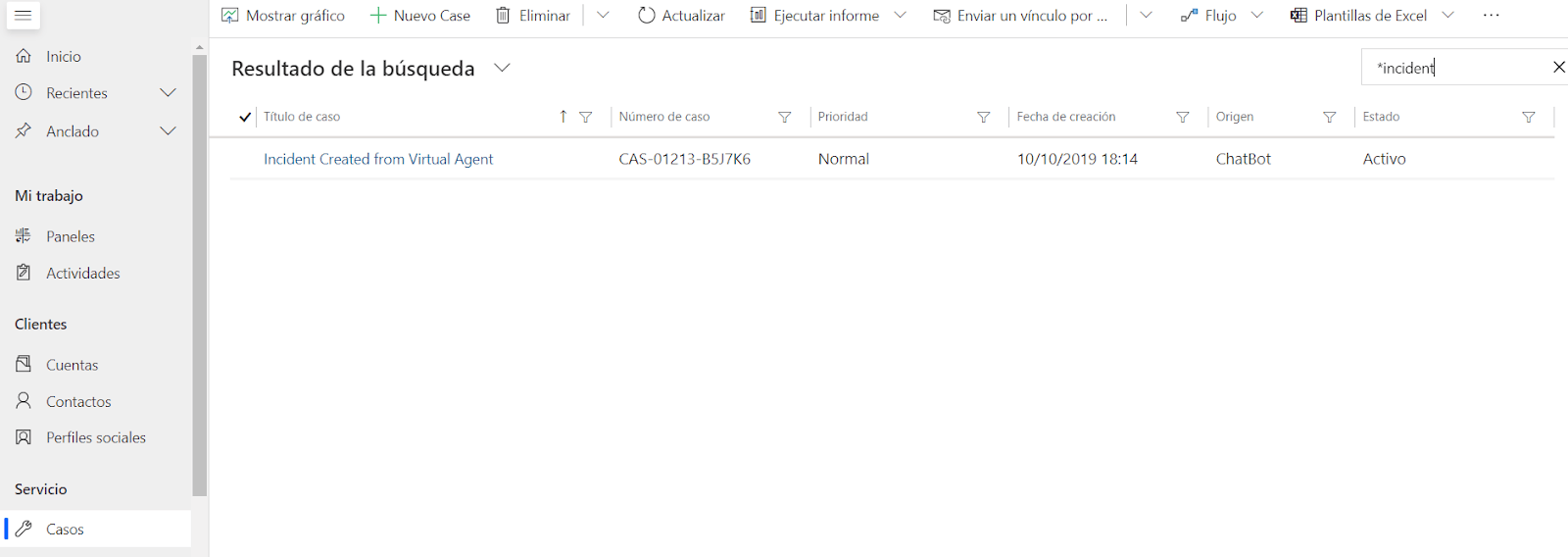Open the Flujo dropdown arrow
Screen dimensions: 1568x557
coord(1257,16)
